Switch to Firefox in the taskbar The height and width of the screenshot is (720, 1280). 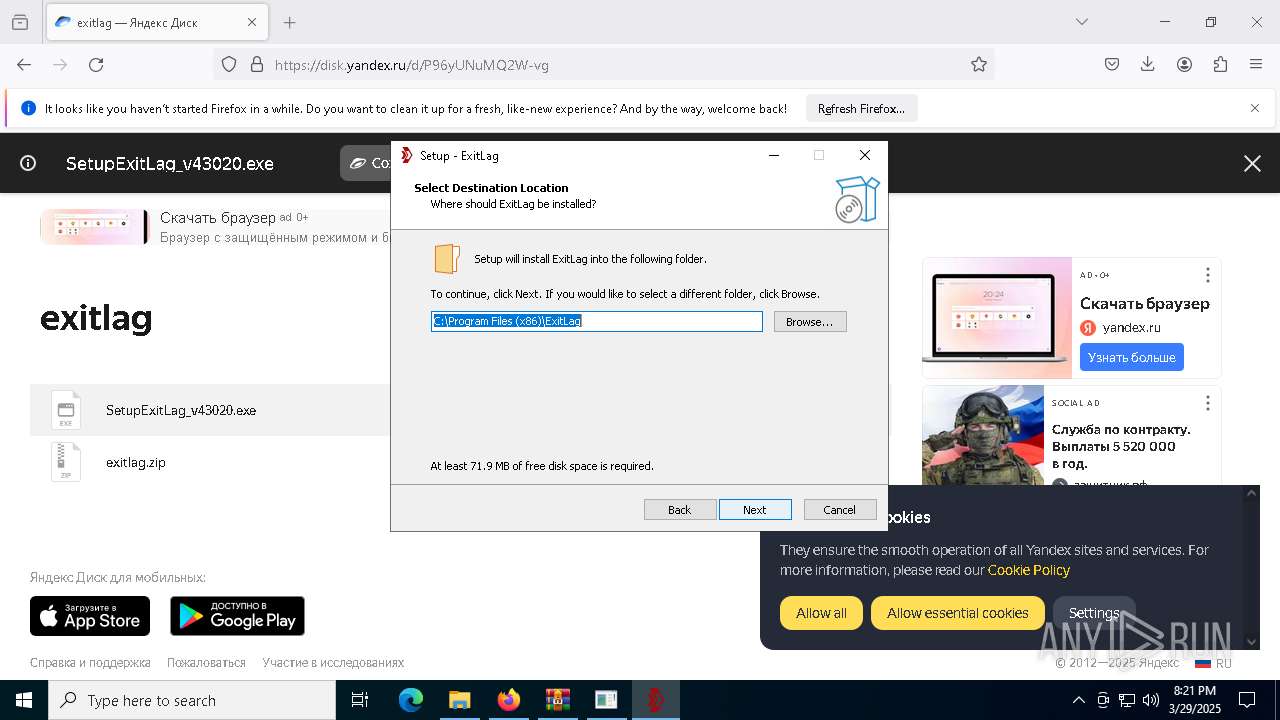[x=509, y=700]
